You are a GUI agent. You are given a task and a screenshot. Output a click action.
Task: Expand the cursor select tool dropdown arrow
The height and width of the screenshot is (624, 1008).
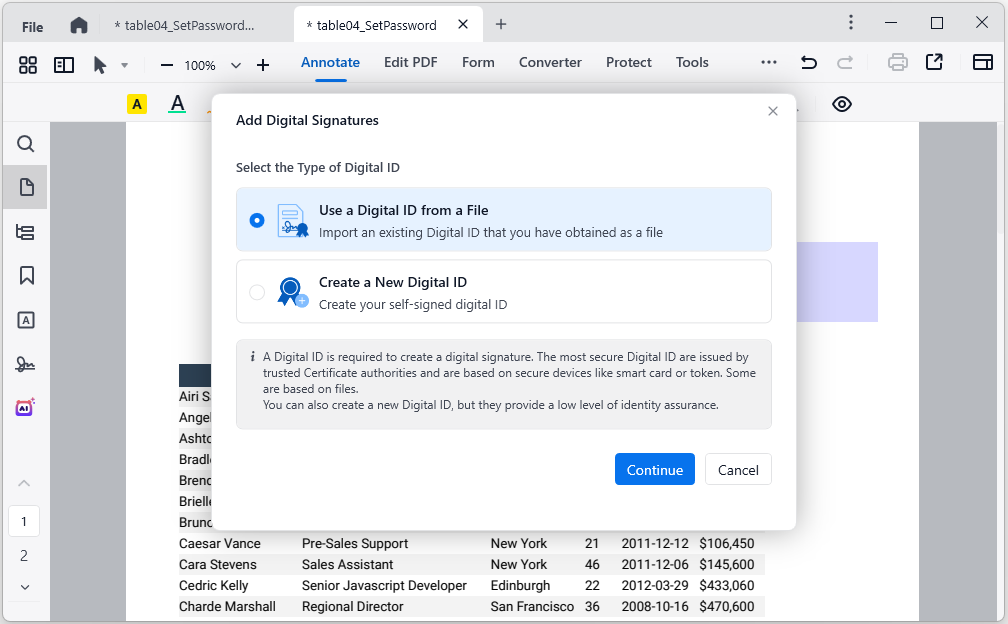point(125,65)
